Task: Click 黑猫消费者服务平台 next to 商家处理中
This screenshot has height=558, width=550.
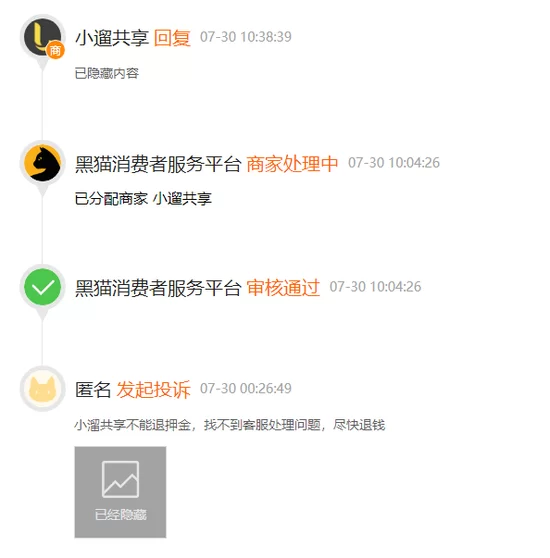Action: 158,164
